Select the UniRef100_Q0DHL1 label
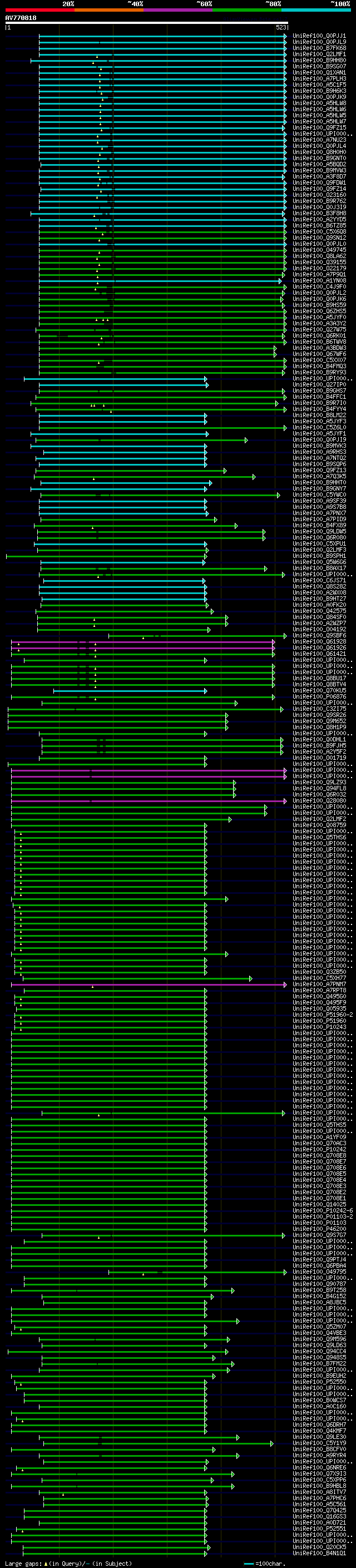The image size is (356, 1568). 319,740
